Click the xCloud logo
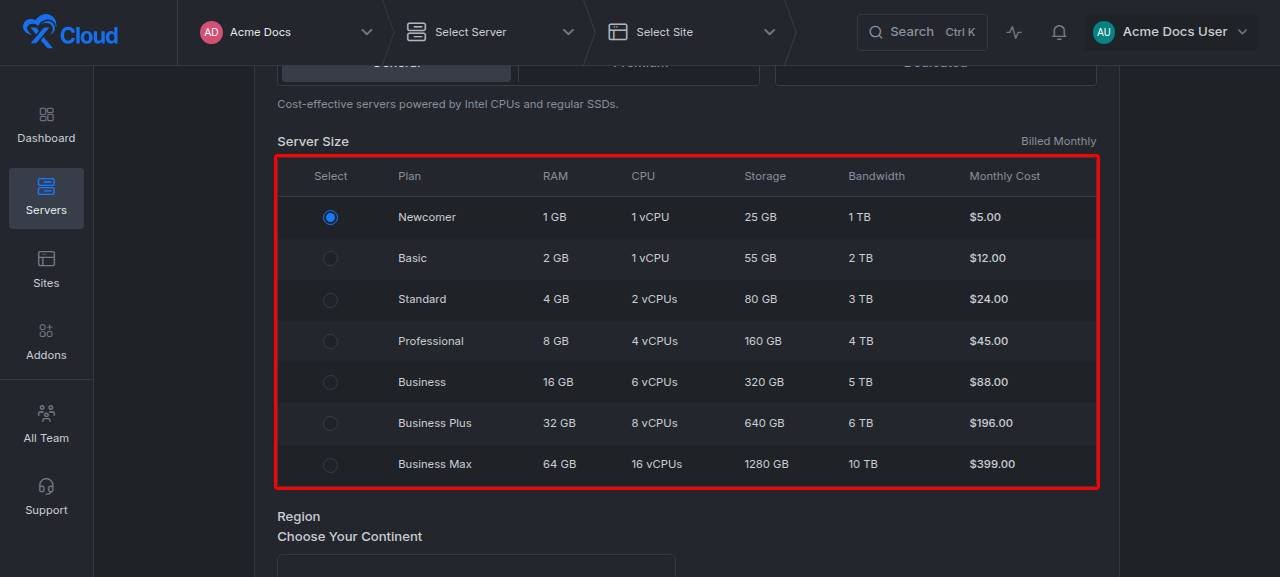The width and height of the screenshot is (1280, 577). click(70, 32)
